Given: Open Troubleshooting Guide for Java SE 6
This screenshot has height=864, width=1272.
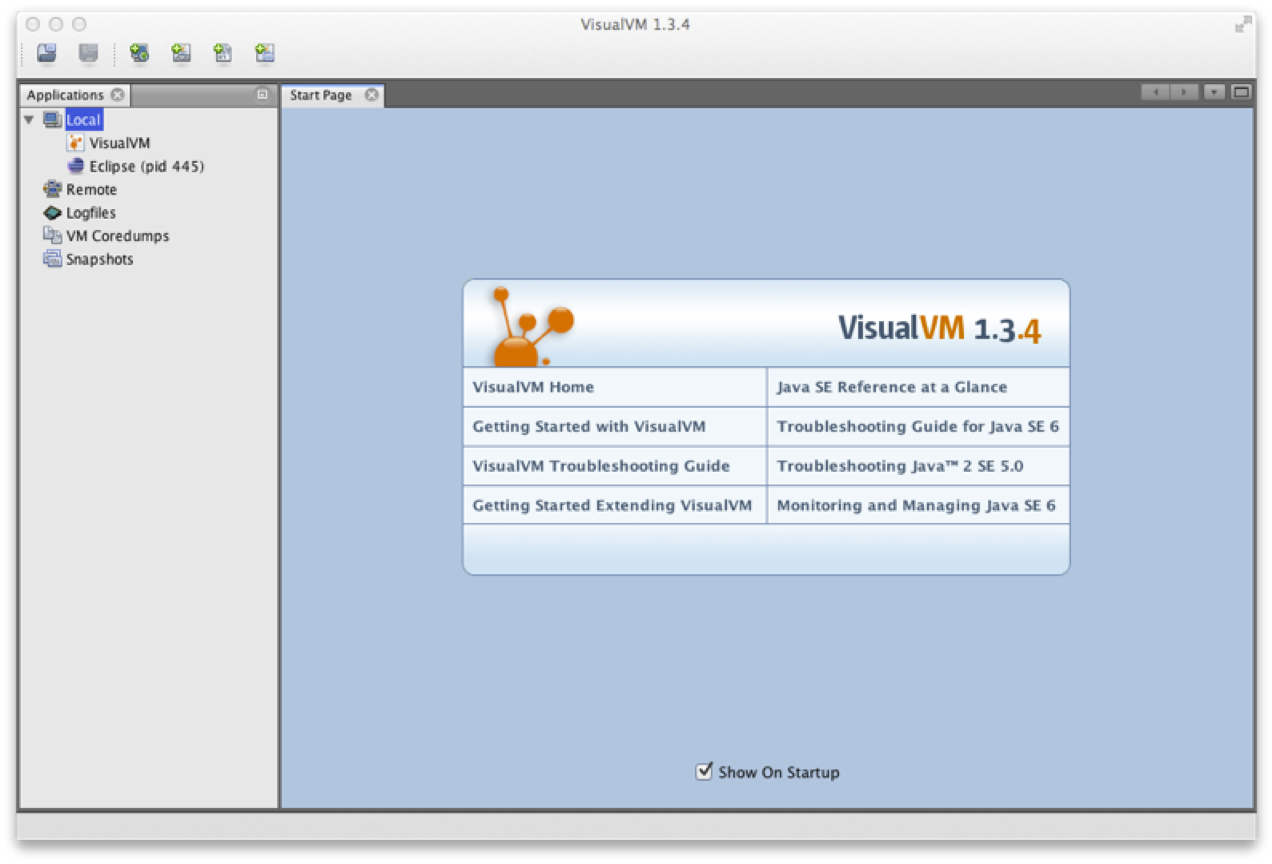Looking at the screenshot, I should click(x=918, y=426).
